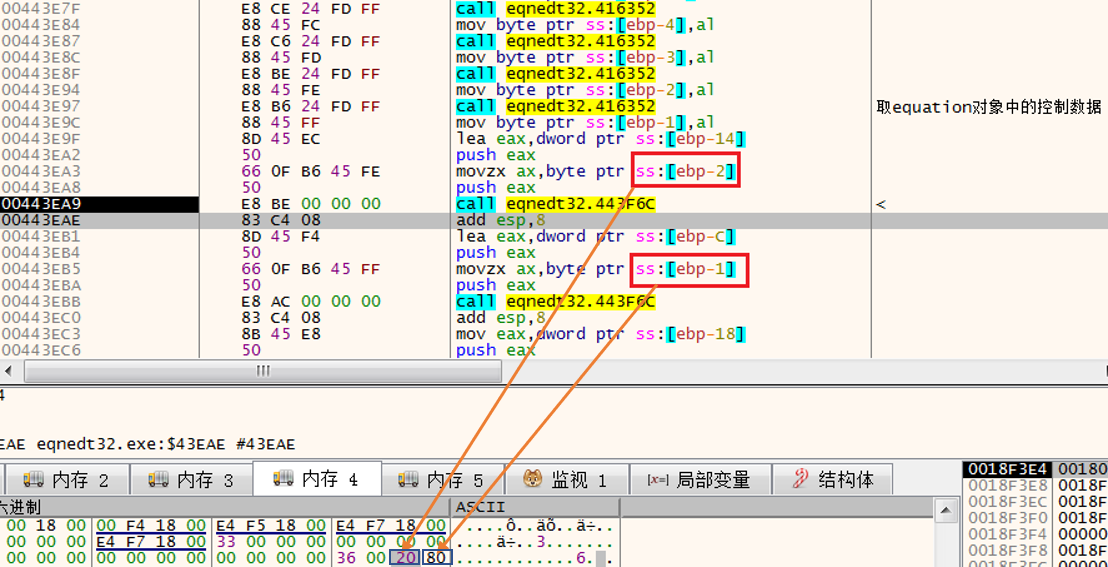This screenshot has height=567, width=1108.
Task: Open the 监视 1 watch tab
Action: [565, 480]
